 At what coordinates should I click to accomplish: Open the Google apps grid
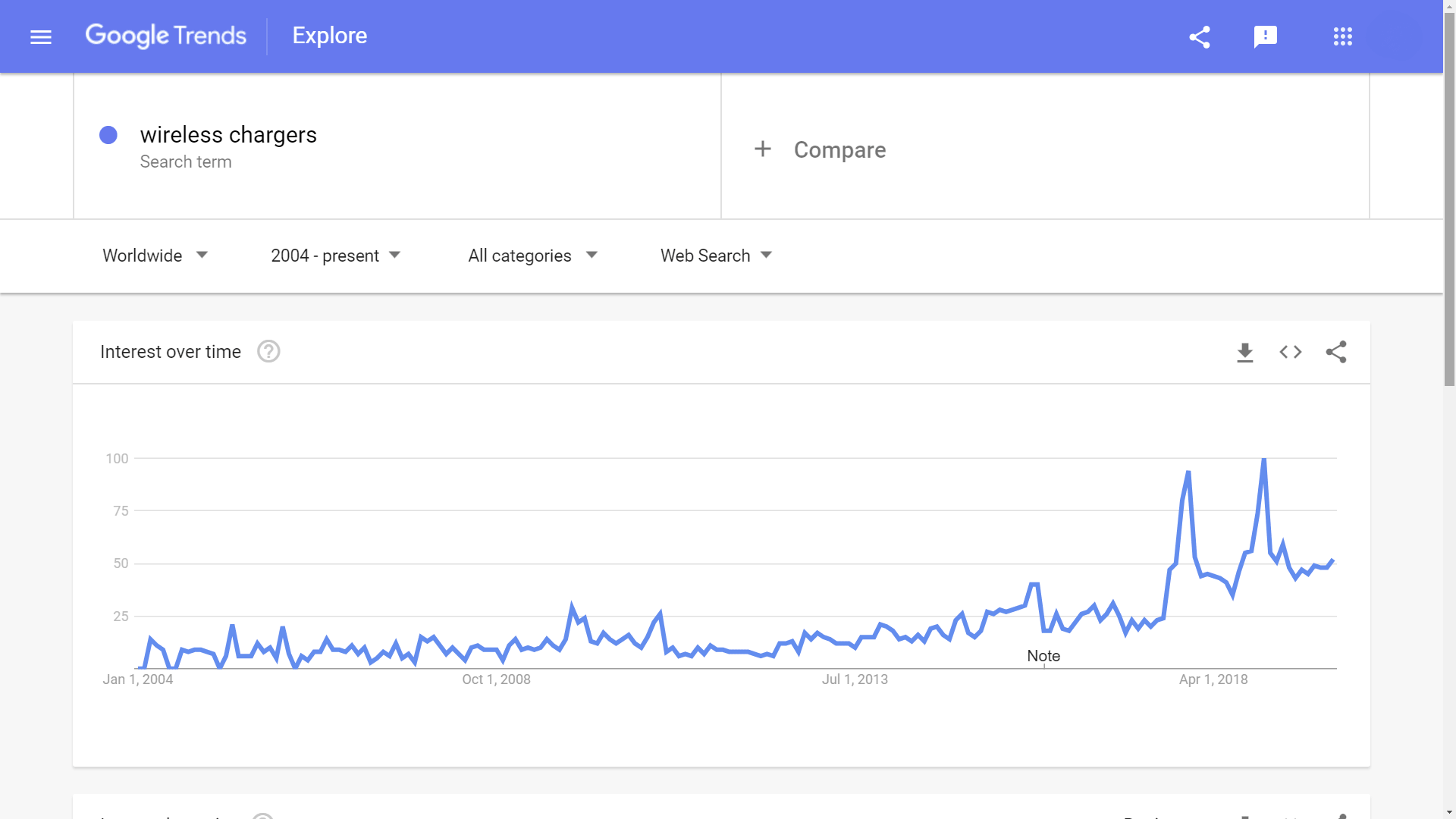pyautogui.click(x=1343, y=36)
